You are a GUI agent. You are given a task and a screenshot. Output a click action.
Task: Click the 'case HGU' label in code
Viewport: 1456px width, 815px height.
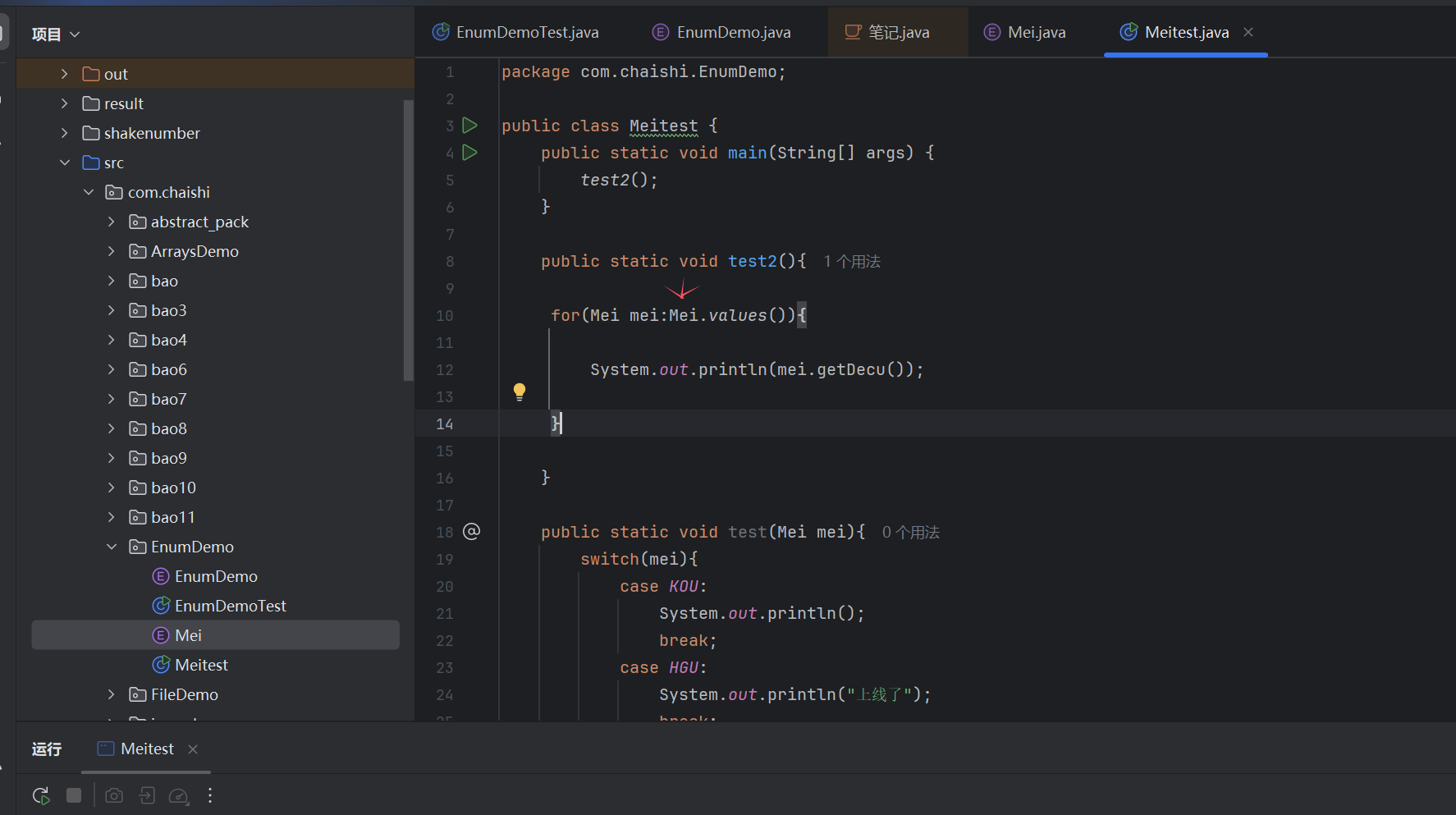pos(663,667)
